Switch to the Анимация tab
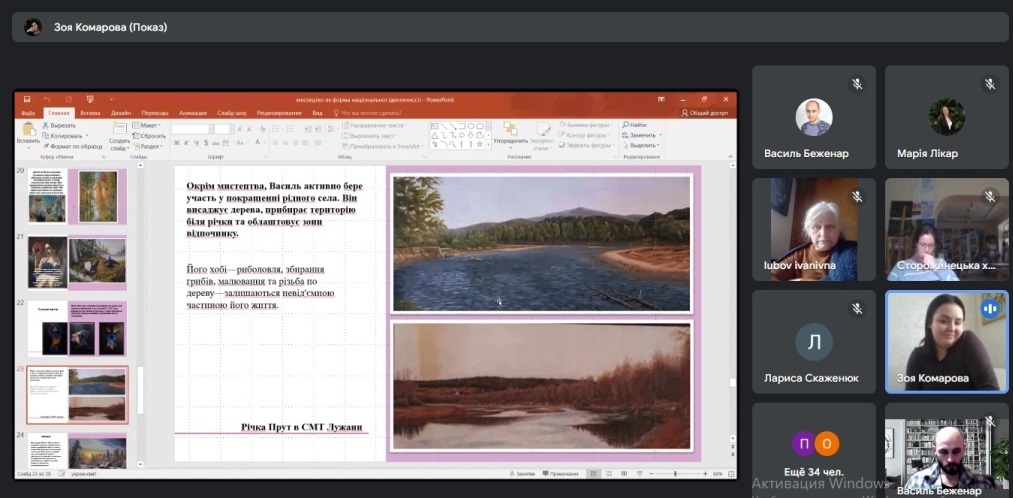Viewport: 1013px width, 498px height. coord(193,113)
